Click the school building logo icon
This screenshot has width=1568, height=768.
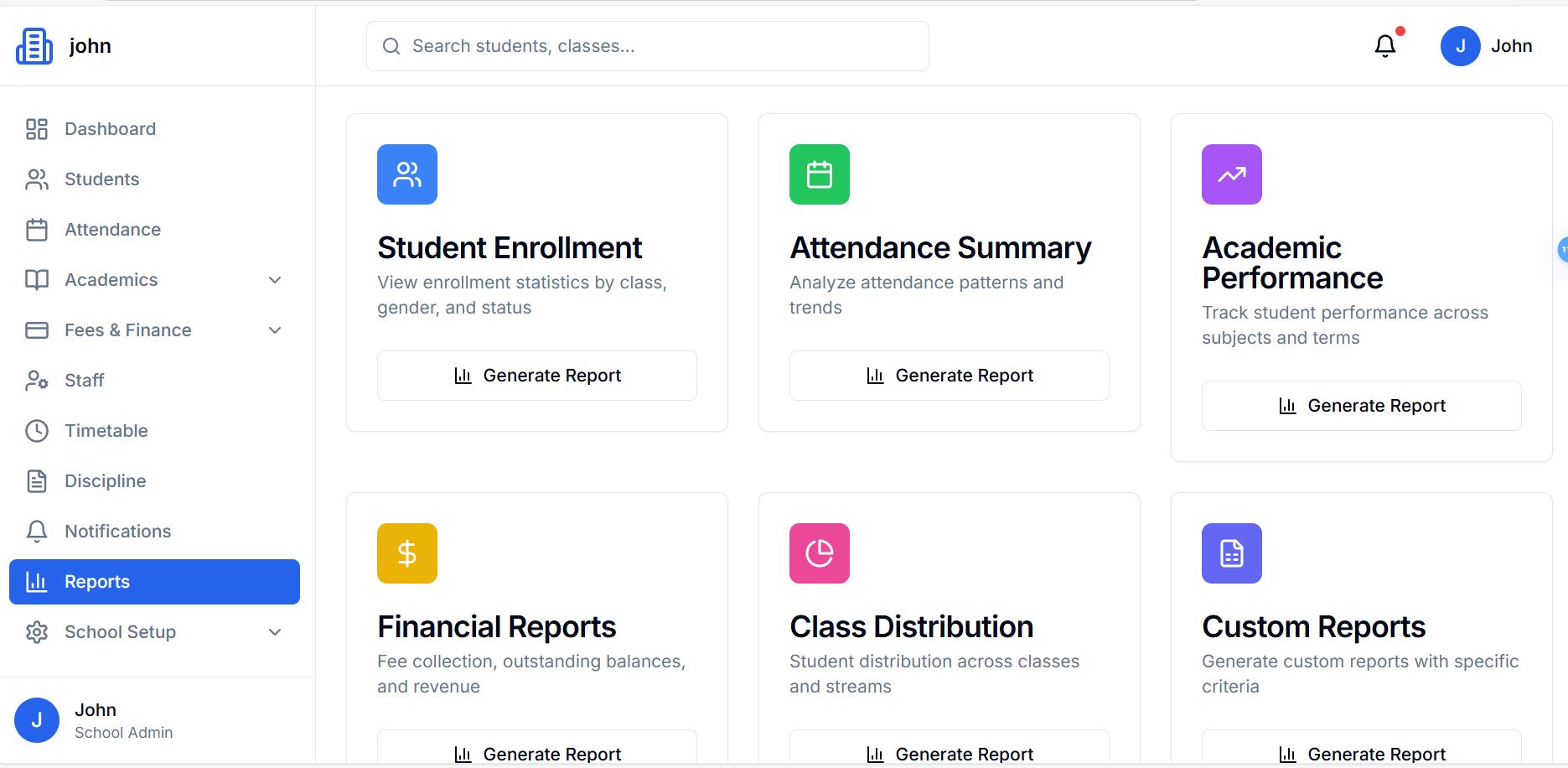[x=34, y=46]
